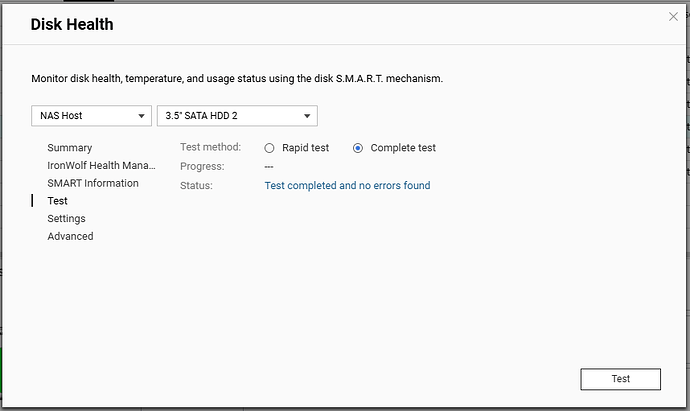Screen dimensions: 690x411
Task: Go to the Summary section
Action: (x=69, y=148)
